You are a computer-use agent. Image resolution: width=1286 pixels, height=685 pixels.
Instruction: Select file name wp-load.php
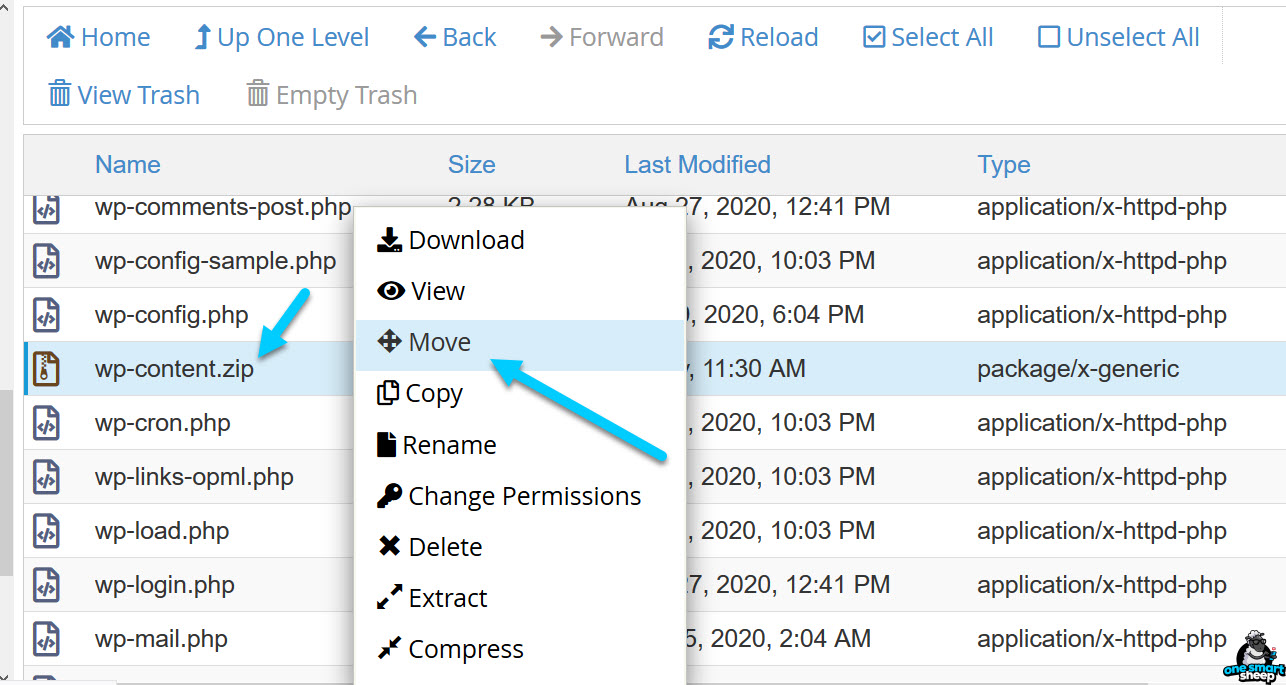pyautogui.click(x=162, y=531)
